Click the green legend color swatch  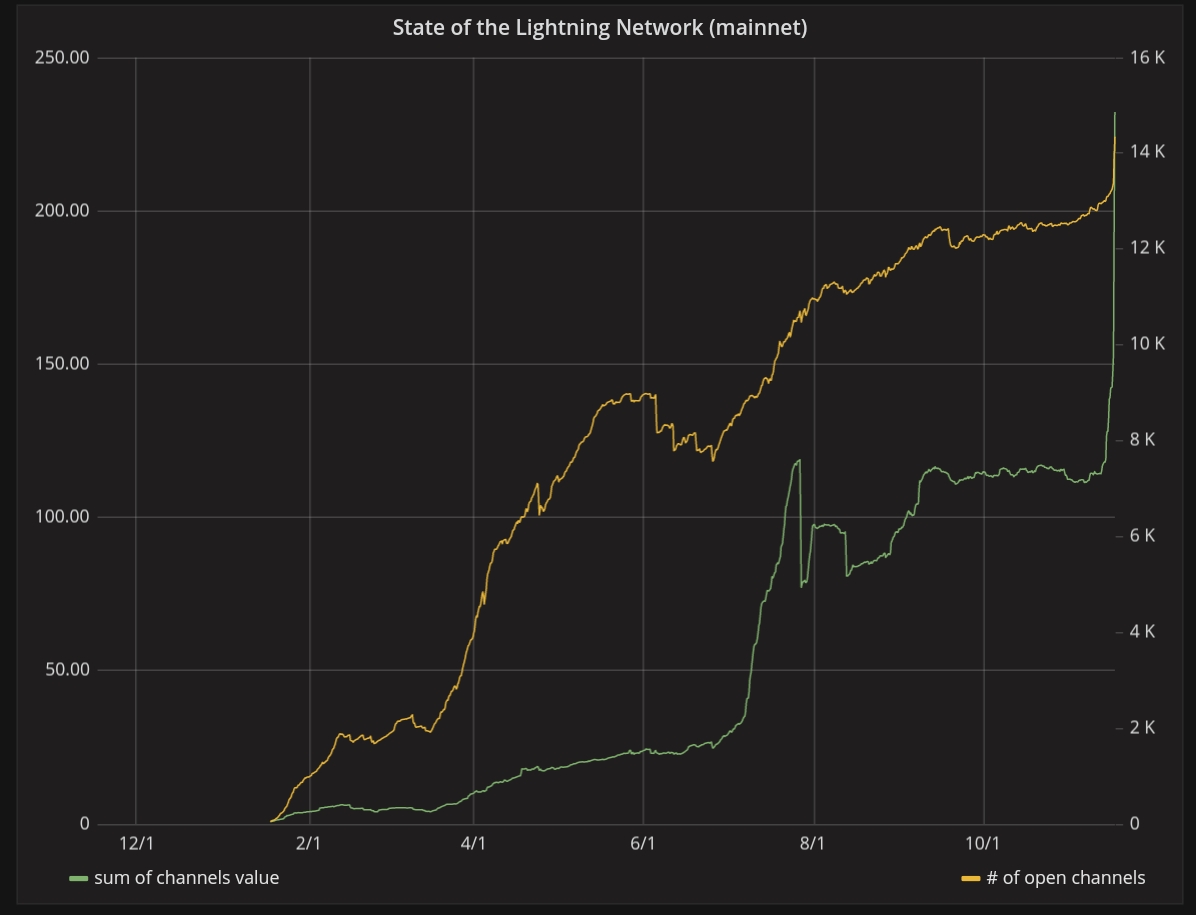[x=78, y=879]
